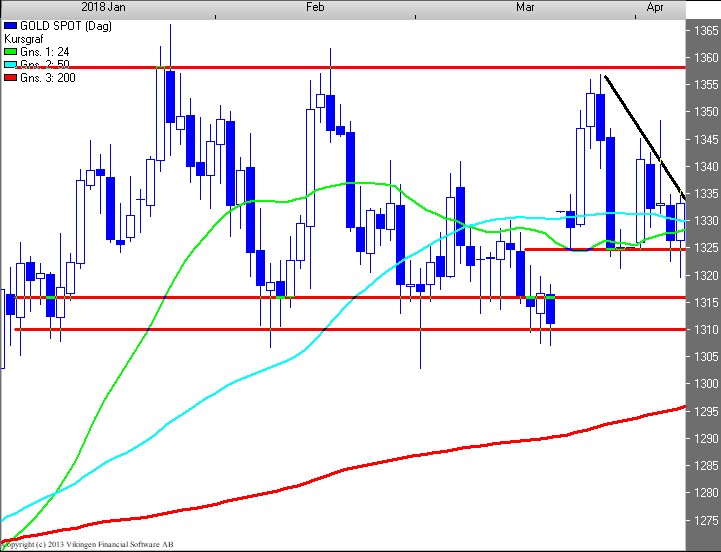Select the red support line at 1316
721x552 pixels.
pyautogui.click(x=300, y=297)
